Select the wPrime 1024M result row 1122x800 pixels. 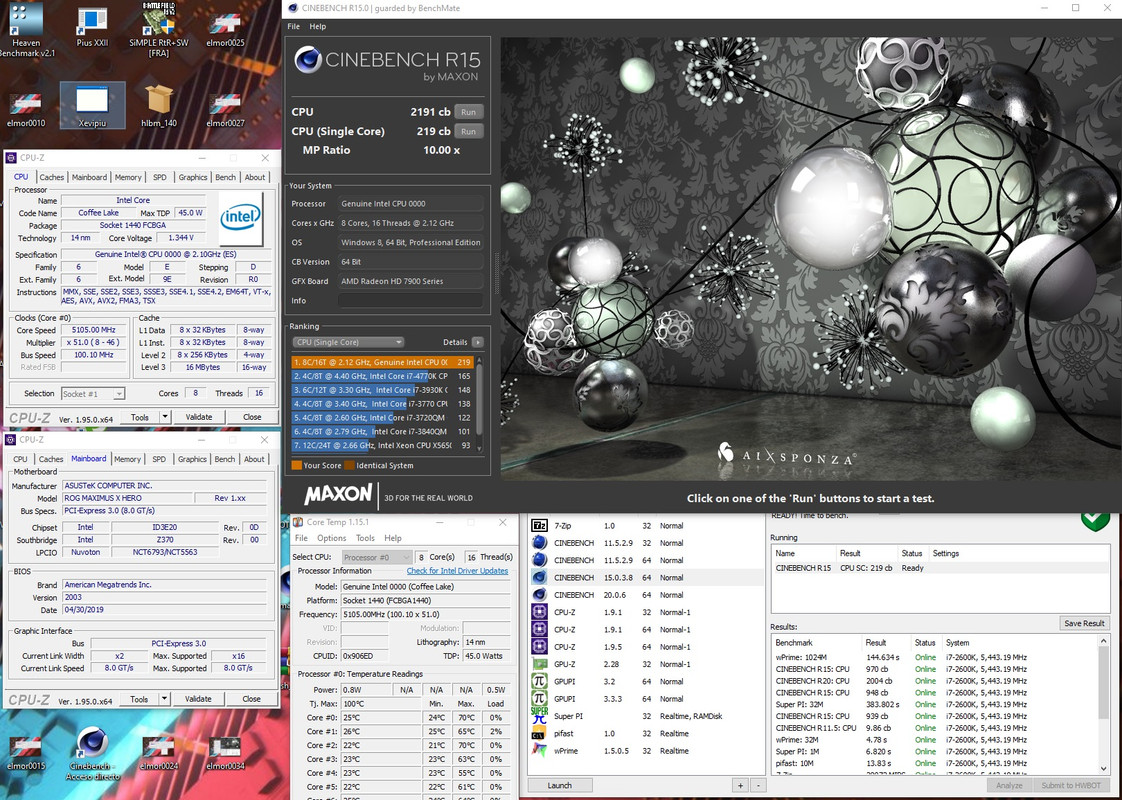pyautogui.click(x=935, y=657)
